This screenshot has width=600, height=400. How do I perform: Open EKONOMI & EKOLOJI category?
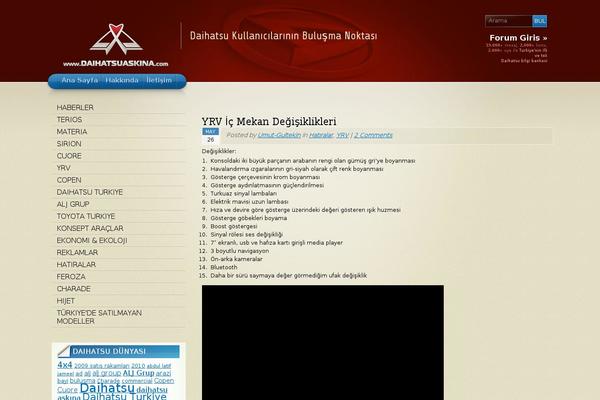(x=92, y=240)
